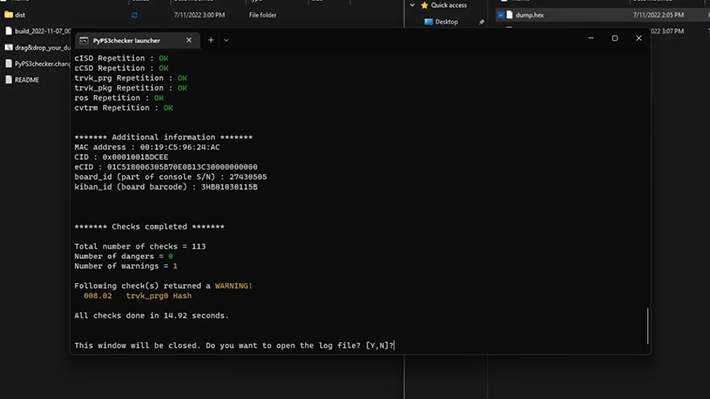
Task: Click the Quick access star icon
Action: pos(424,5)
